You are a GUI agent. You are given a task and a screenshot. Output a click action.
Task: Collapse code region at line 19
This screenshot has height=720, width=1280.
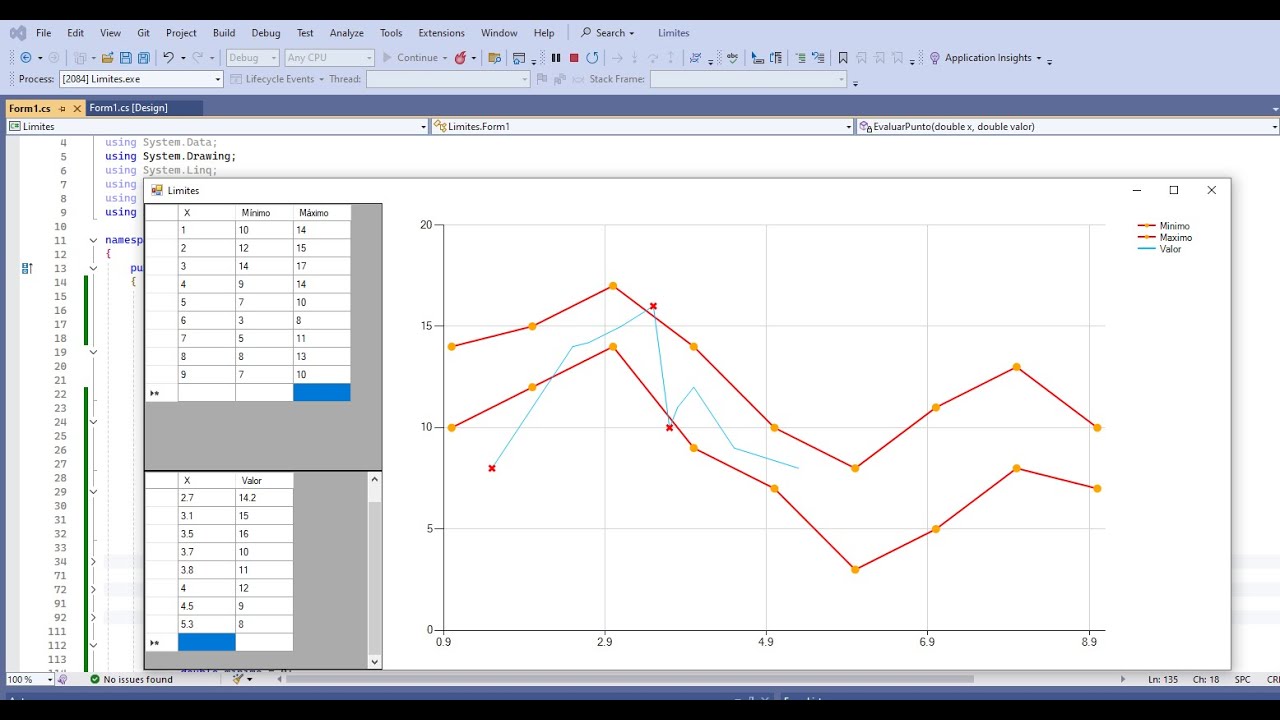[94, 352]
